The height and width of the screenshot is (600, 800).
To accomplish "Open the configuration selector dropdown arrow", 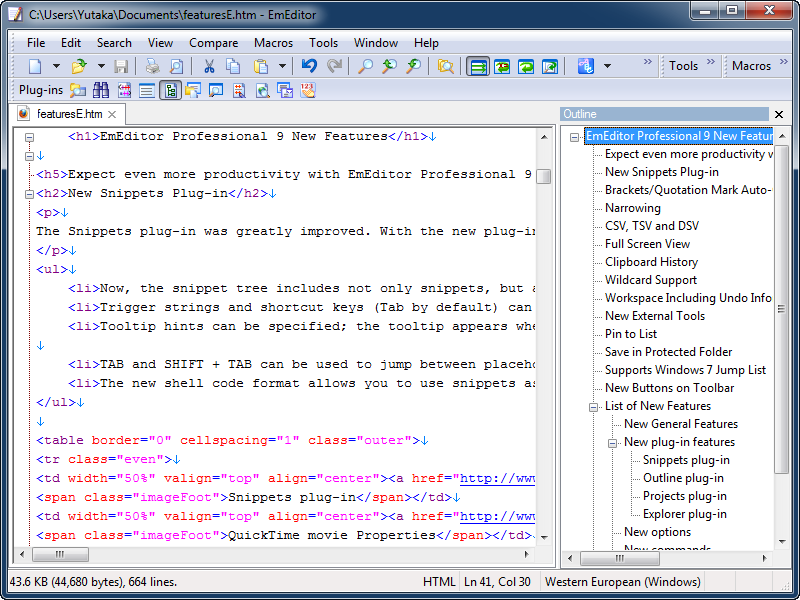I will pos(607,66).
